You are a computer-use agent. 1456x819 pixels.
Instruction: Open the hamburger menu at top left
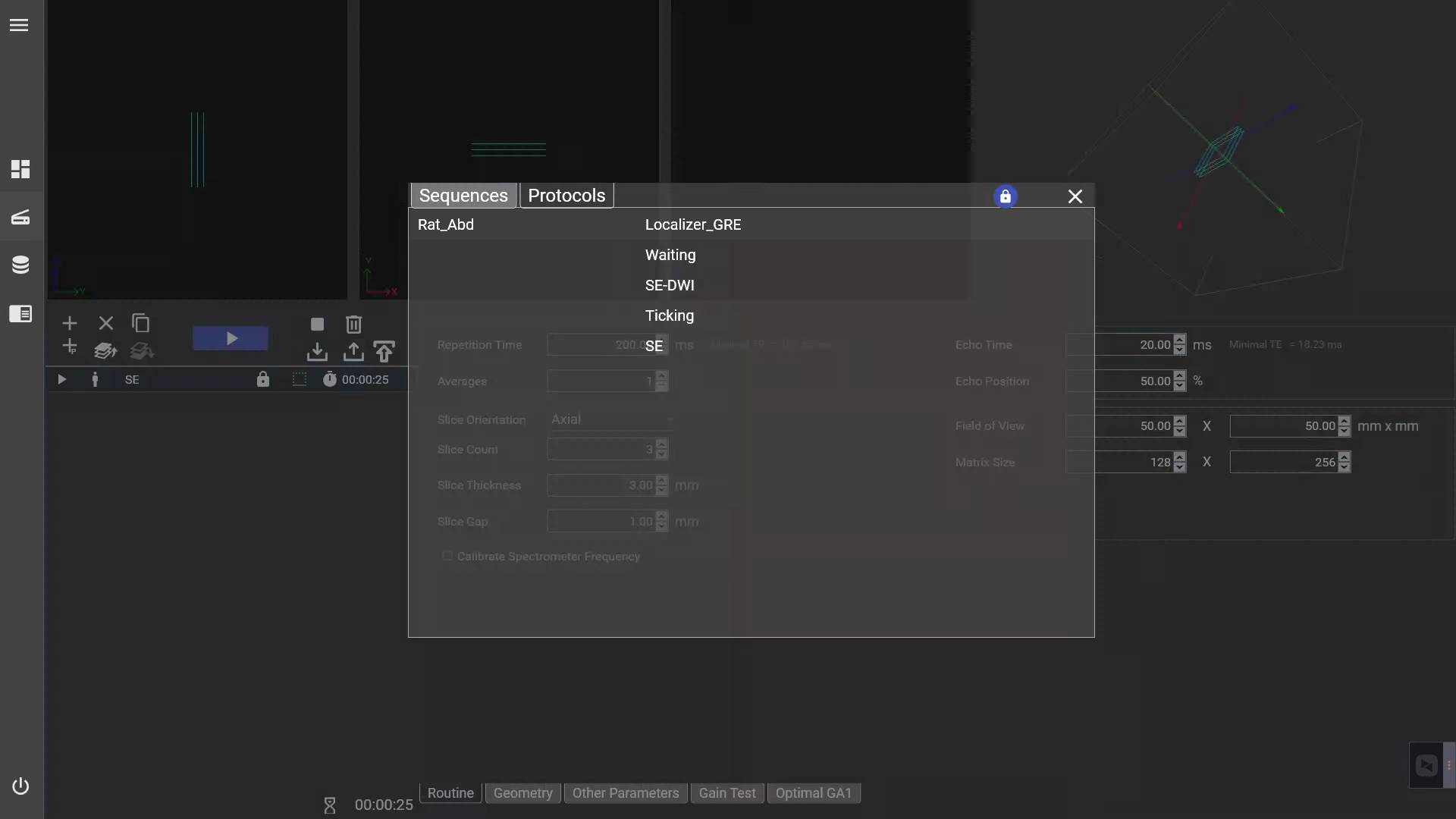pos(19,25)
